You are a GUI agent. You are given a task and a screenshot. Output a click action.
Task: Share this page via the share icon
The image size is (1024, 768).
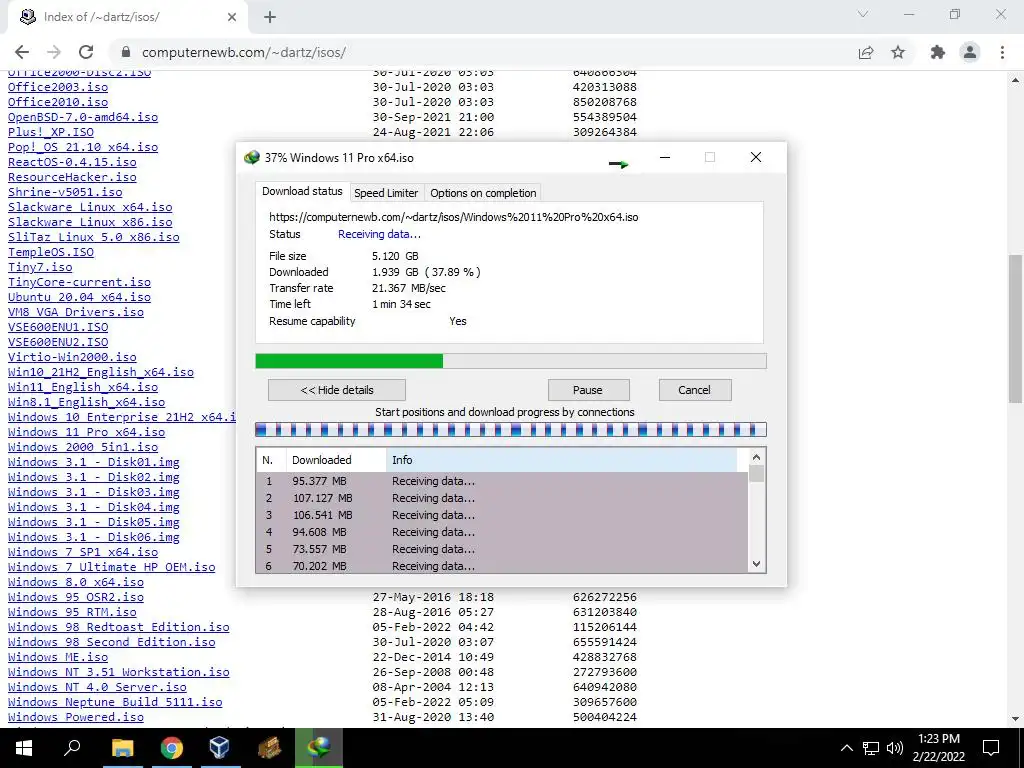tap(866, 52)
